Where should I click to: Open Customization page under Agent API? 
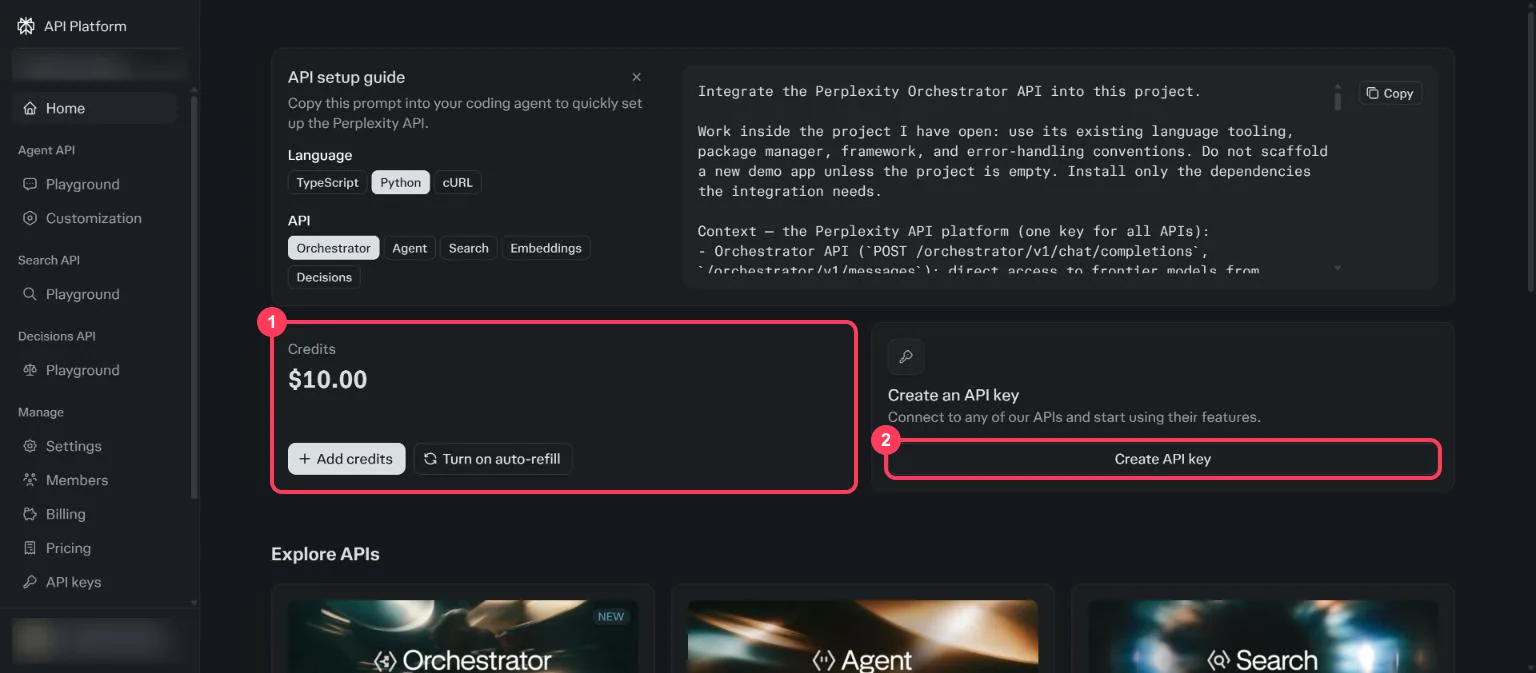(x=95, y=218)
